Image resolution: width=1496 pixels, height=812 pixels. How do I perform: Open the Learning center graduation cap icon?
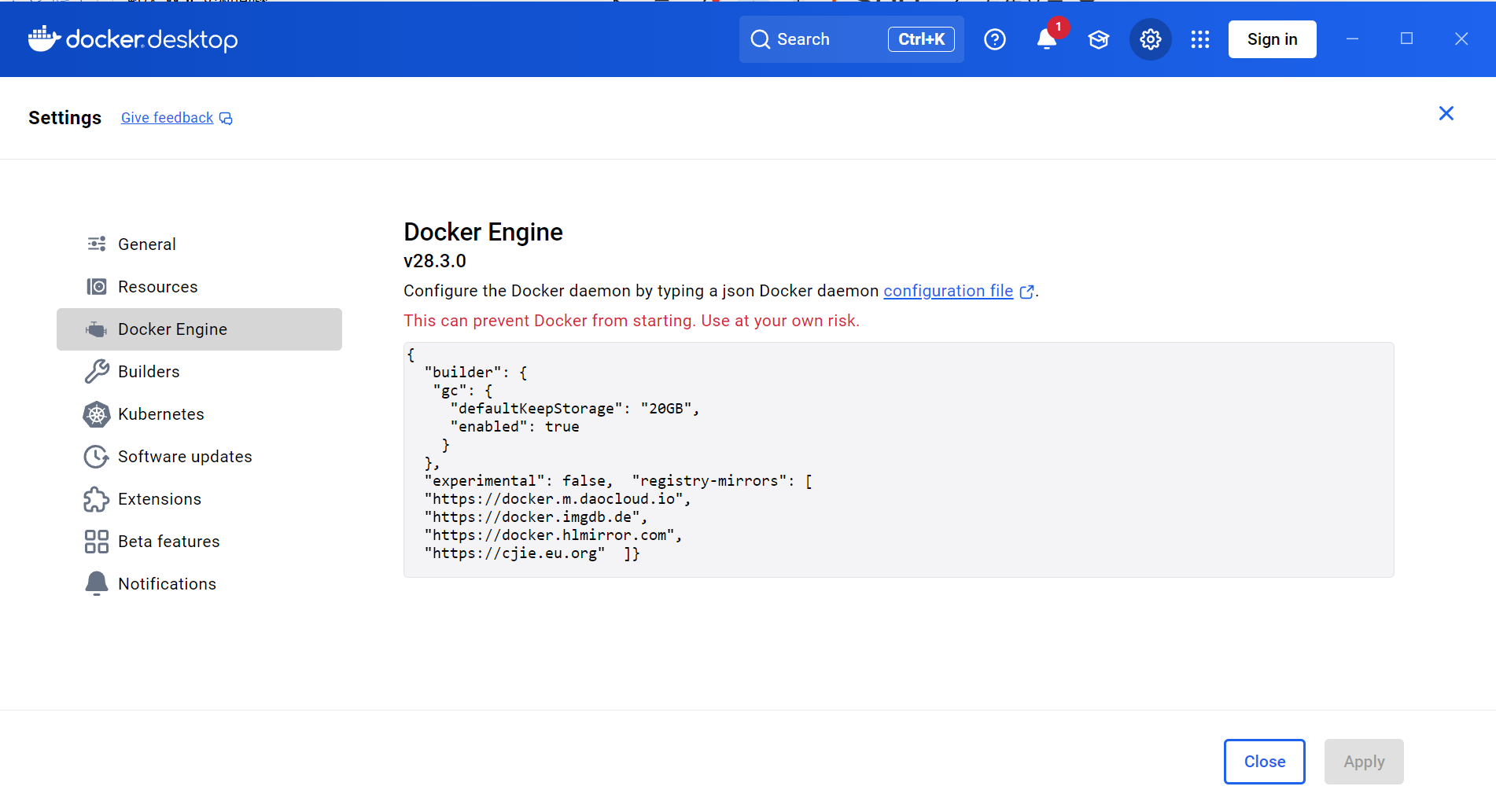1099,39
